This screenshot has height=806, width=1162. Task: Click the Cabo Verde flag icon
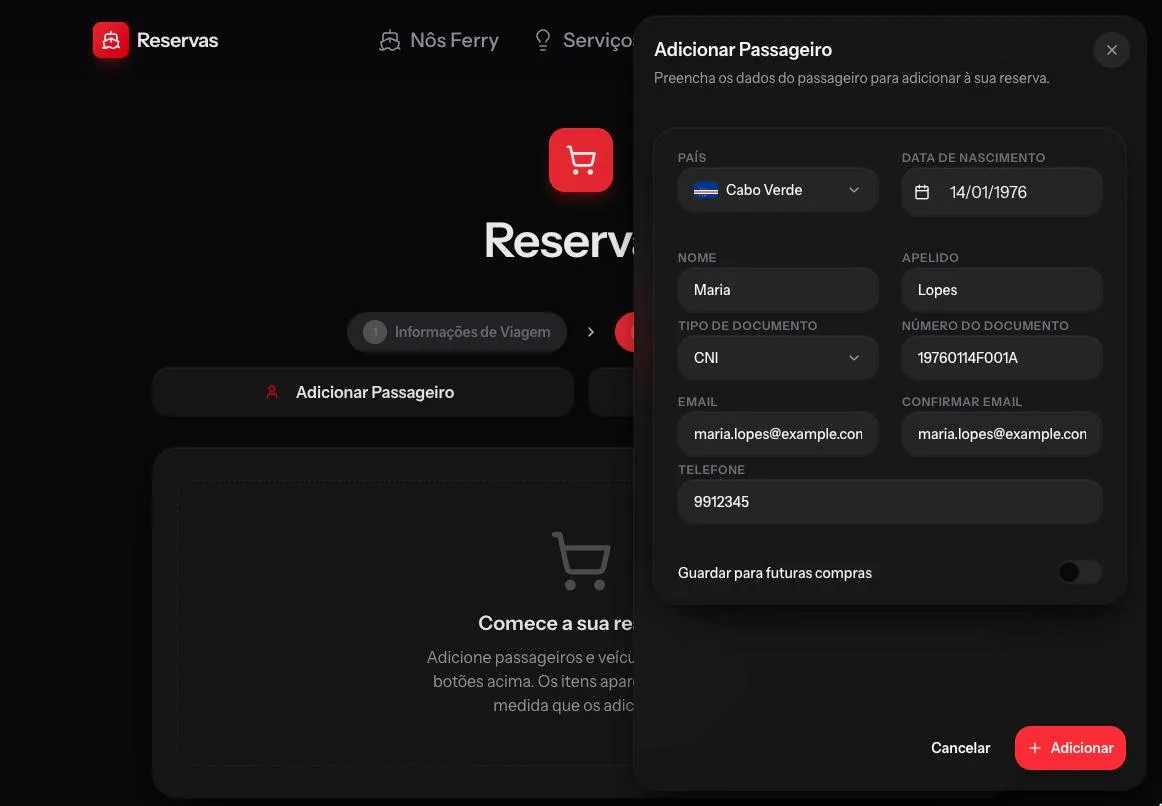click(x=706, y=190)
